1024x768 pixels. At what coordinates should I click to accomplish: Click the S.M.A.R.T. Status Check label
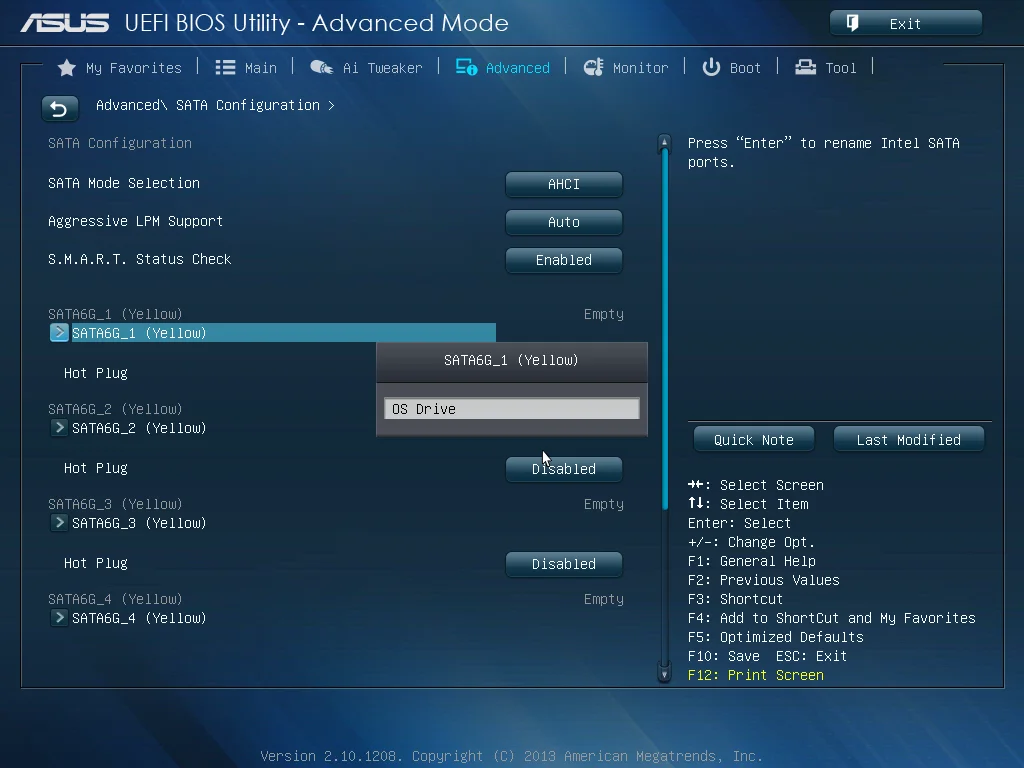tap(140, 259)
